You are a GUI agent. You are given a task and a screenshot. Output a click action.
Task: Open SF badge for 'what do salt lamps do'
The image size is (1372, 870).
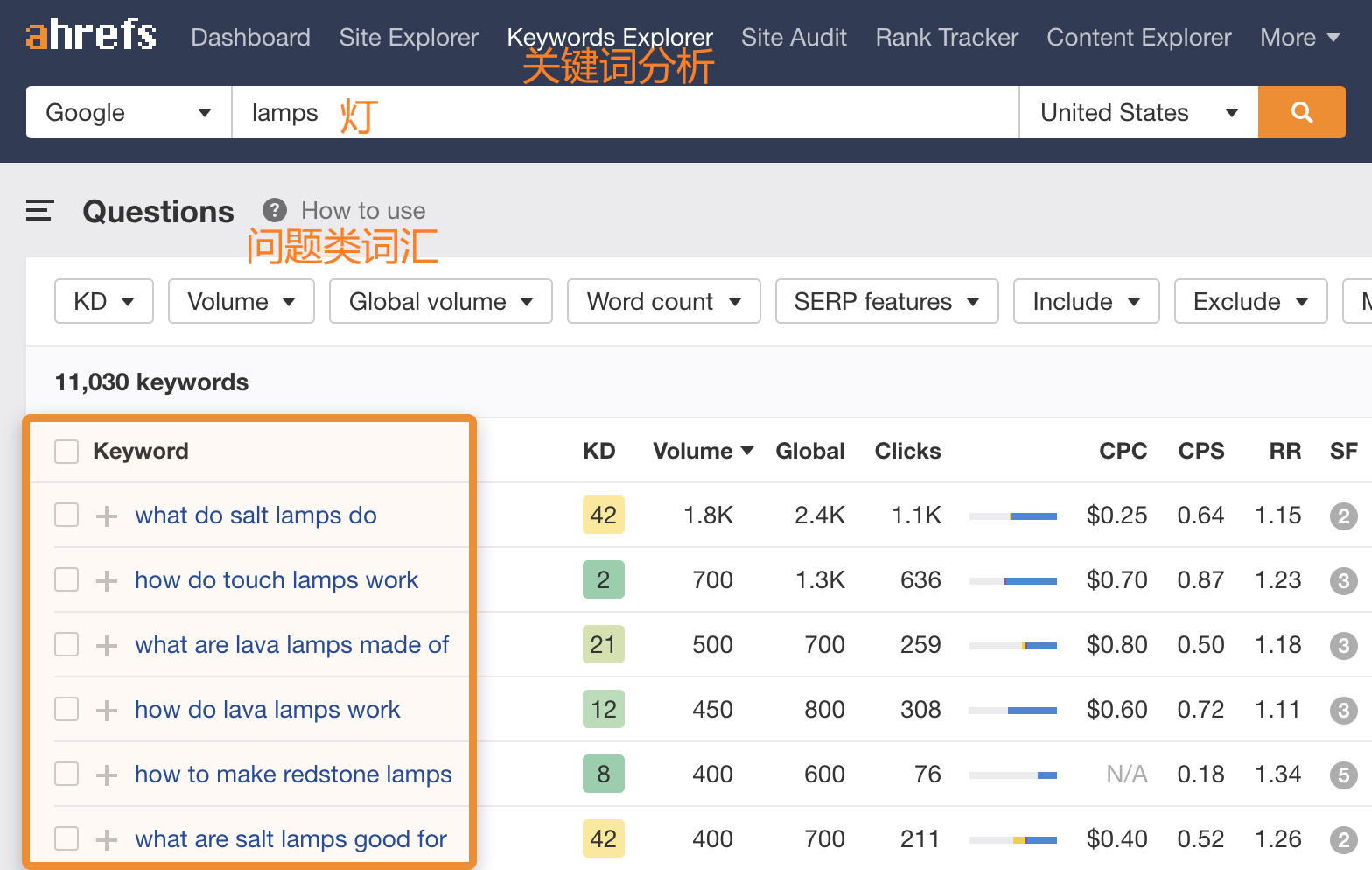1343,516
